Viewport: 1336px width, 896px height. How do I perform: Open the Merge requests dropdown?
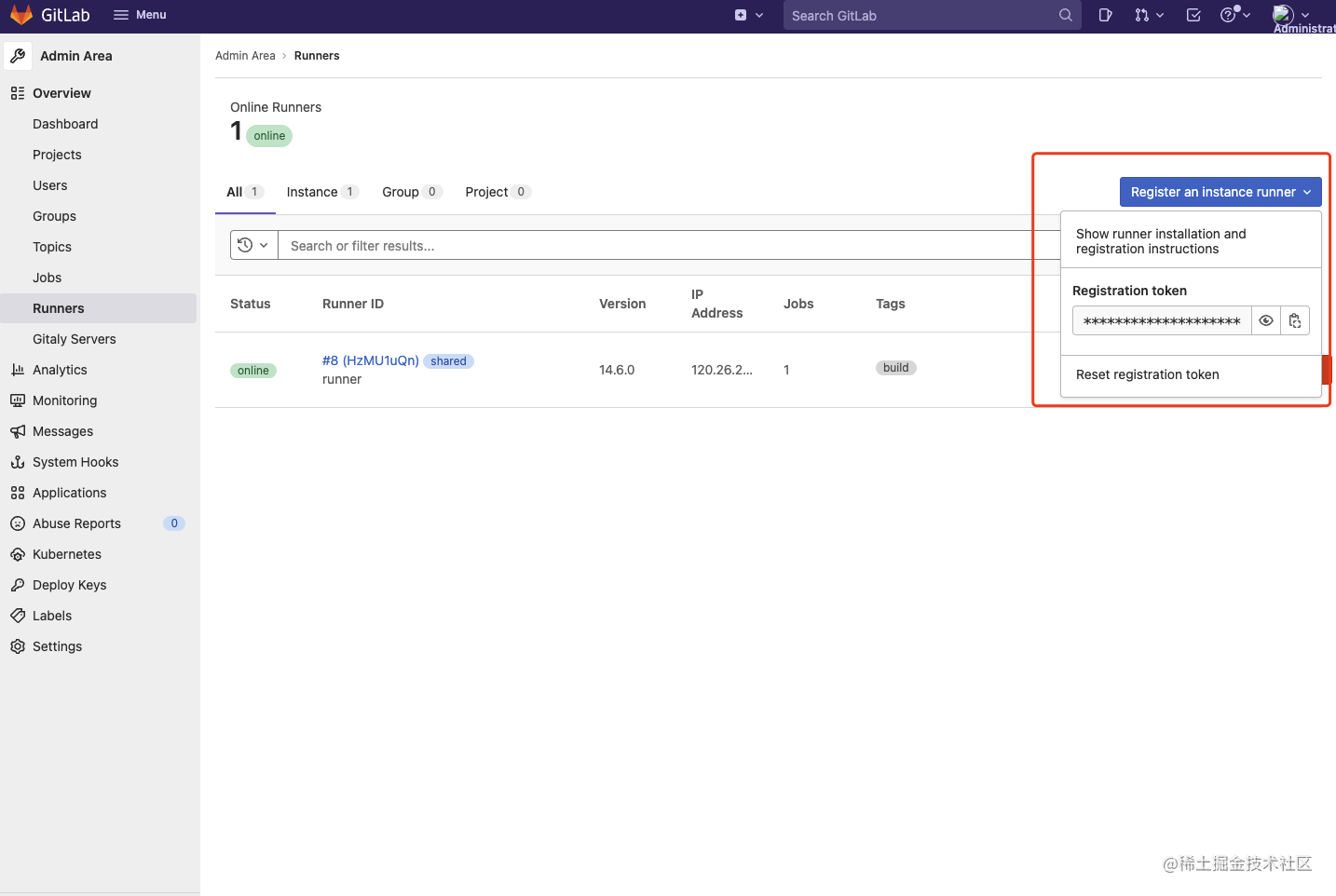coord(1149,15)
